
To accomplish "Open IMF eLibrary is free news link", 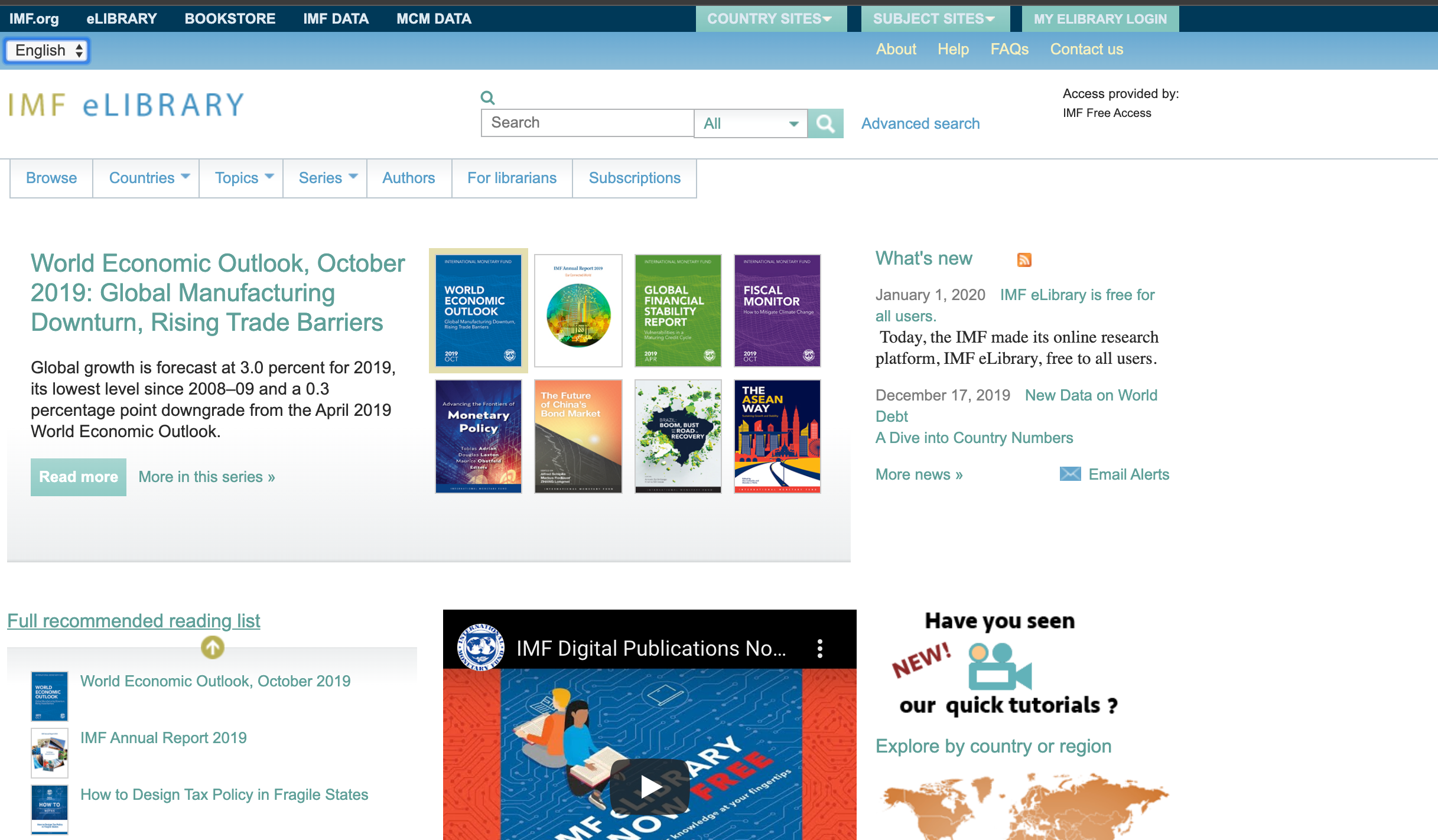I will click(1077, 295).
